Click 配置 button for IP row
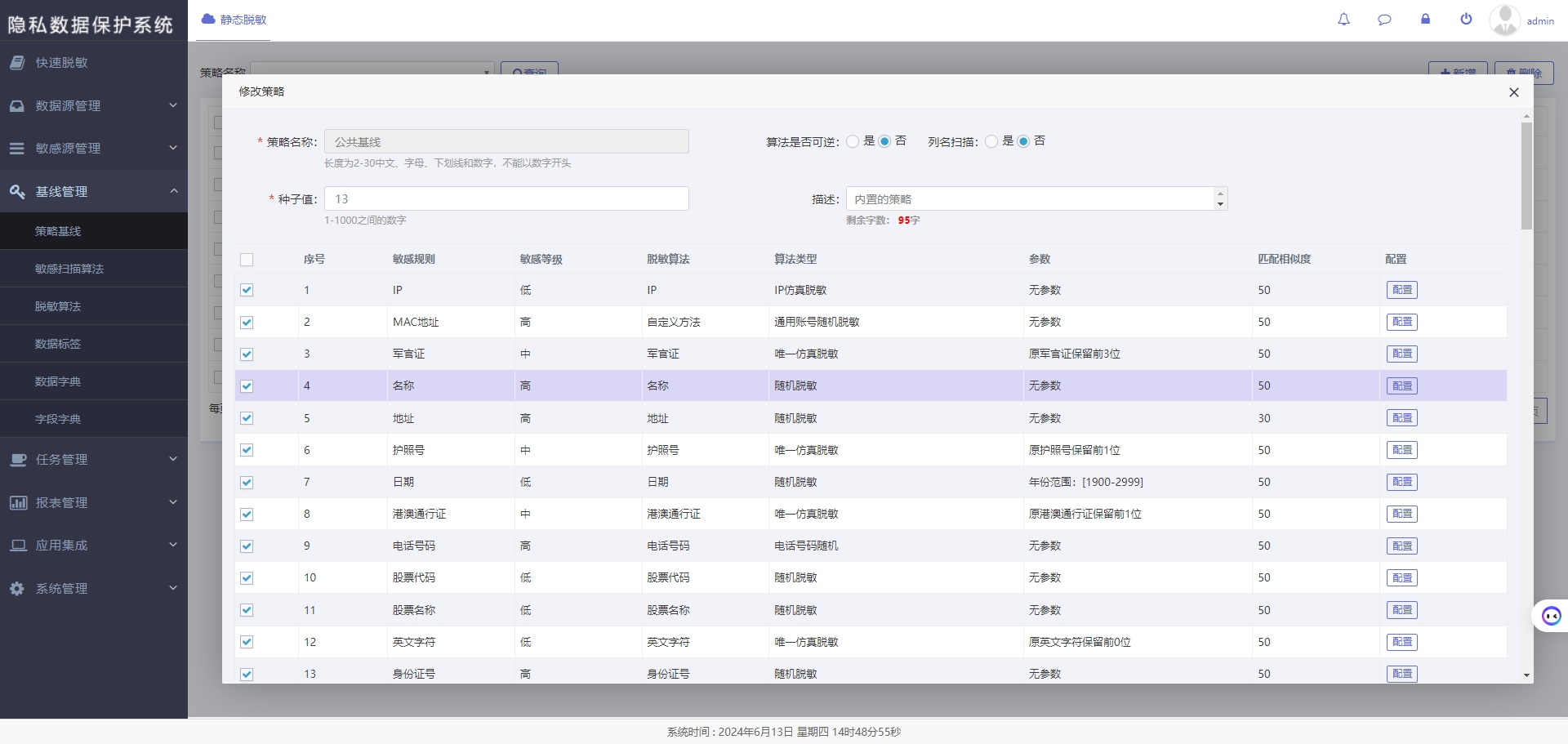1568x744 pixels. coord(1402,290)
